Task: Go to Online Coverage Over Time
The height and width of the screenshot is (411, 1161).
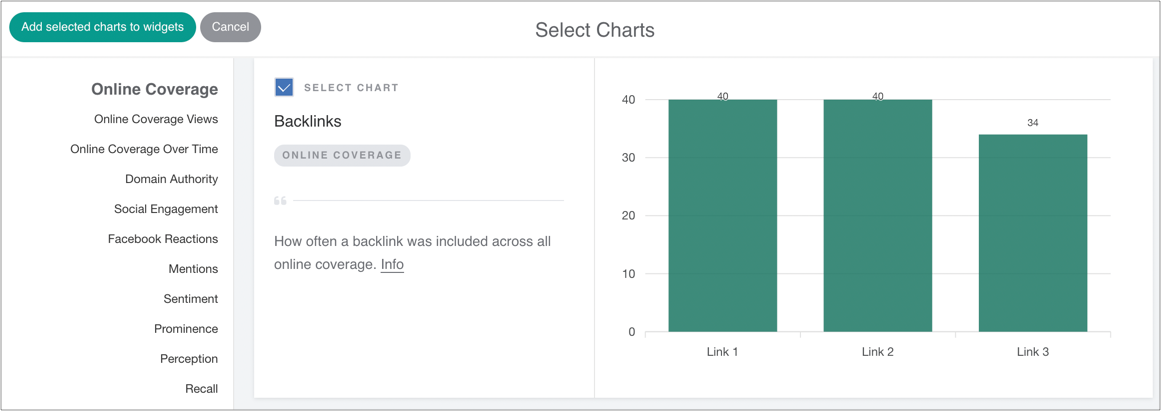Action: pos(144,149)
